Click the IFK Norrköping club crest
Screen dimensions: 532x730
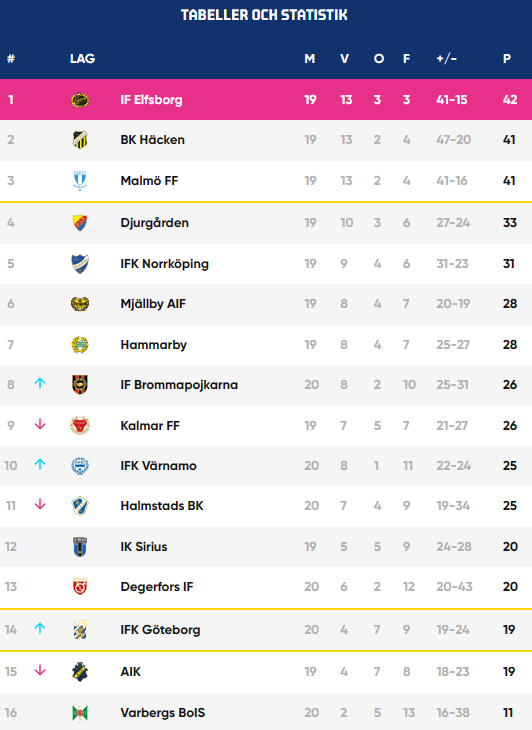(80, 264)
